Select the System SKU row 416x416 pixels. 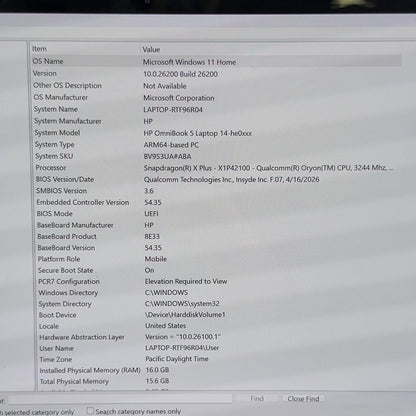pos(216,156)
